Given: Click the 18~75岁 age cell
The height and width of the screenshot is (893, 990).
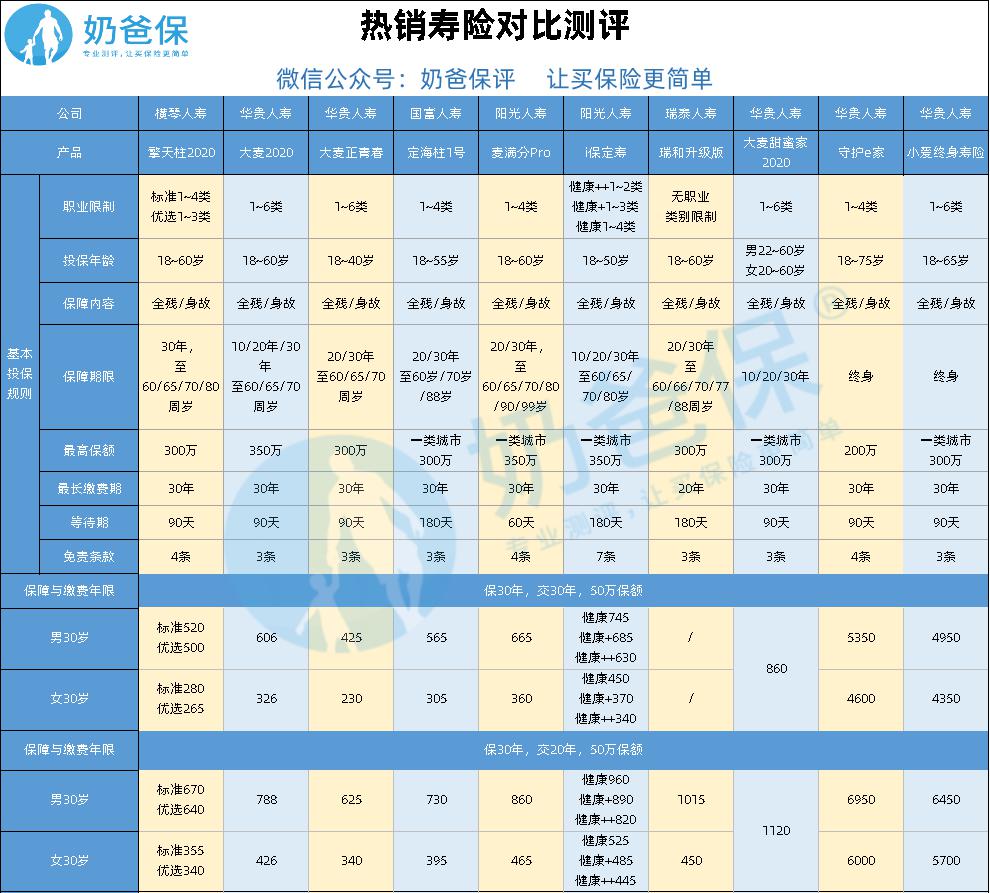Looking at the screenshot, I should pos(861,260).
